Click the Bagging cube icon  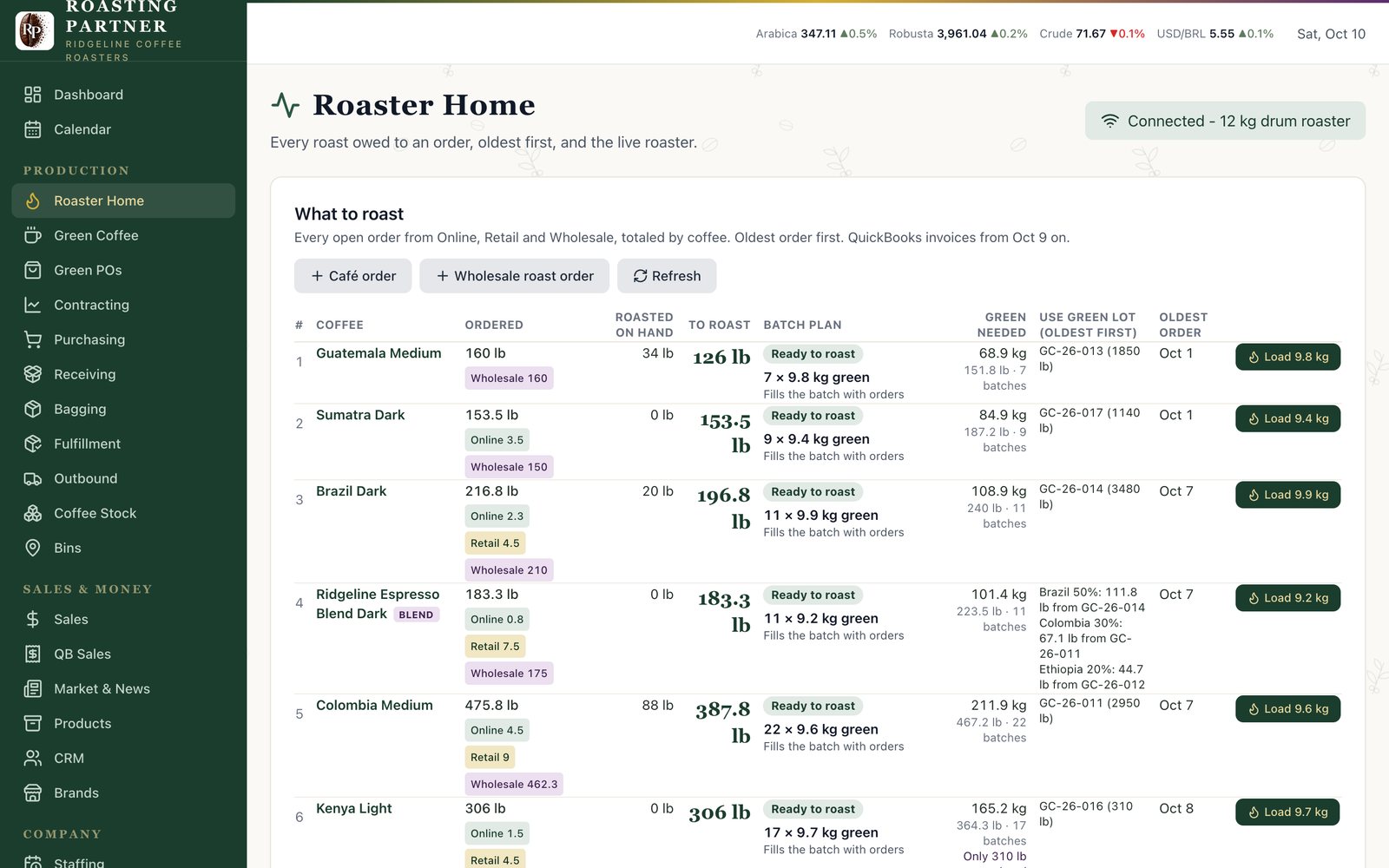pos(33,409)
